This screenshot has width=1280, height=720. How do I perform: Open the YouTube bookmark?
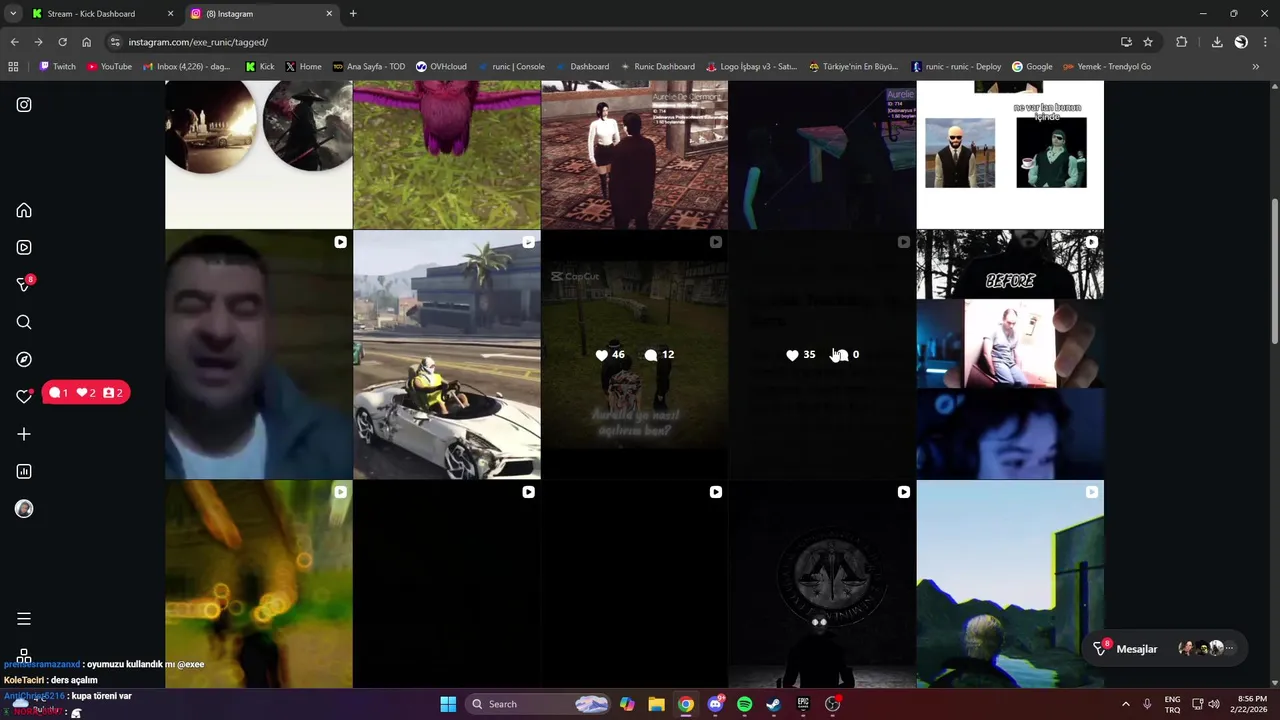point(109,67)
